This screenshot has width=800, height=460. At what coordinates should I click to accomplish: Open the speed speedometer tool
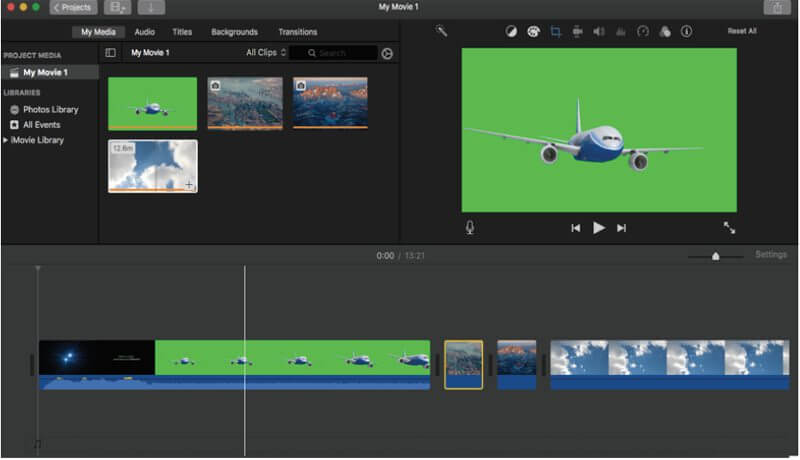[643, 32]
